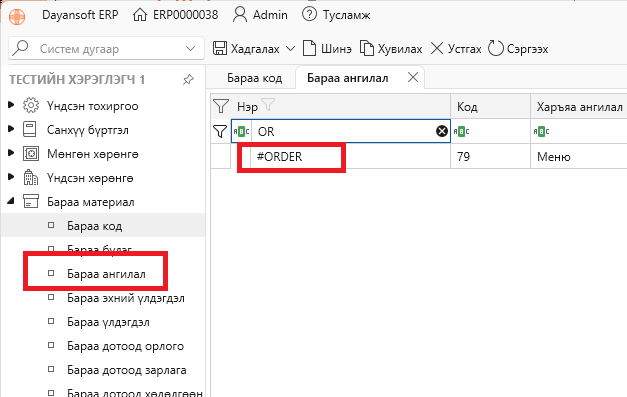627x397 pixels.
Task: Expand the Үндсэн хөрөнгө tree node
Action: pyautogui.click(x=11, y=177)
